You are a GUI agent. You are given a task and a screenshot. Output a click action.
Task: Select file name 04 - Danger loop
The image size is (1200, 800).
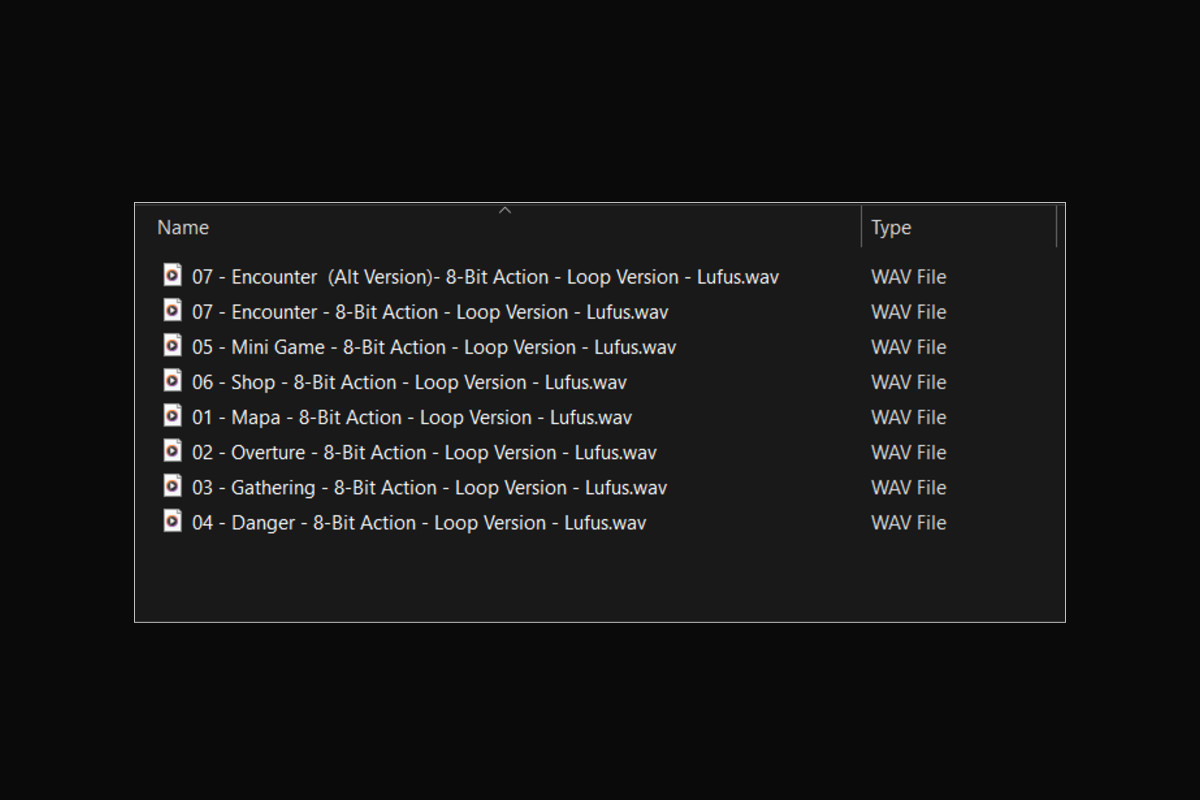tap(419, 522)
